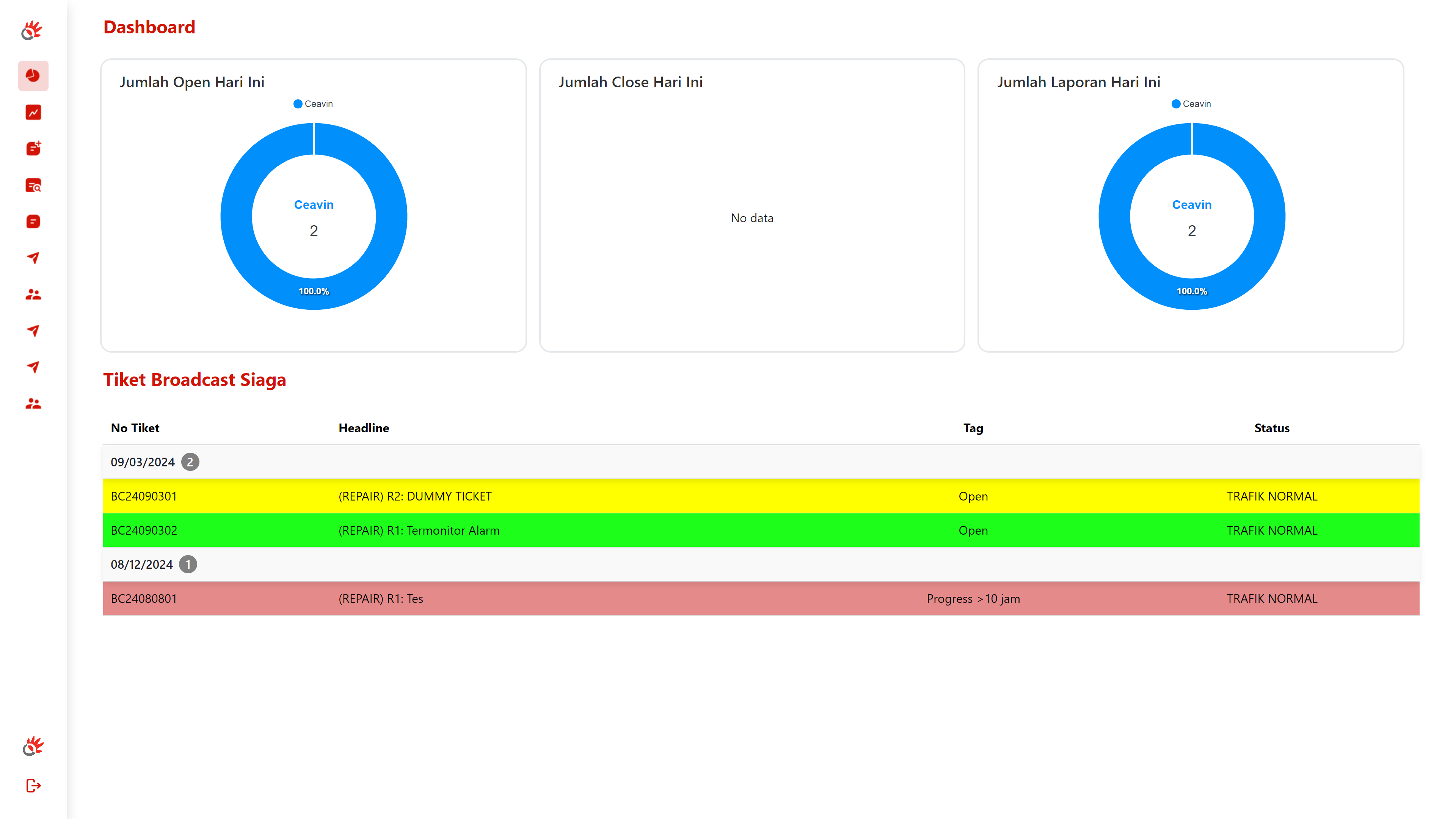1456x819 pixels.
Task: Click Jumlah Open Hari Ini card title
Action: point(191,82)
